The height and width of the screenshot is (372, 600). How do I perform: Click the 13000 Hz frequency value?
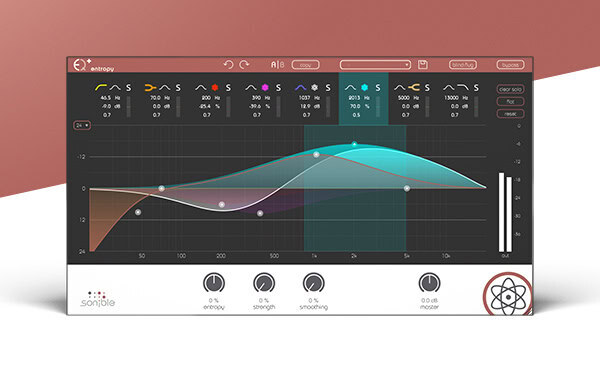(452, 98)
